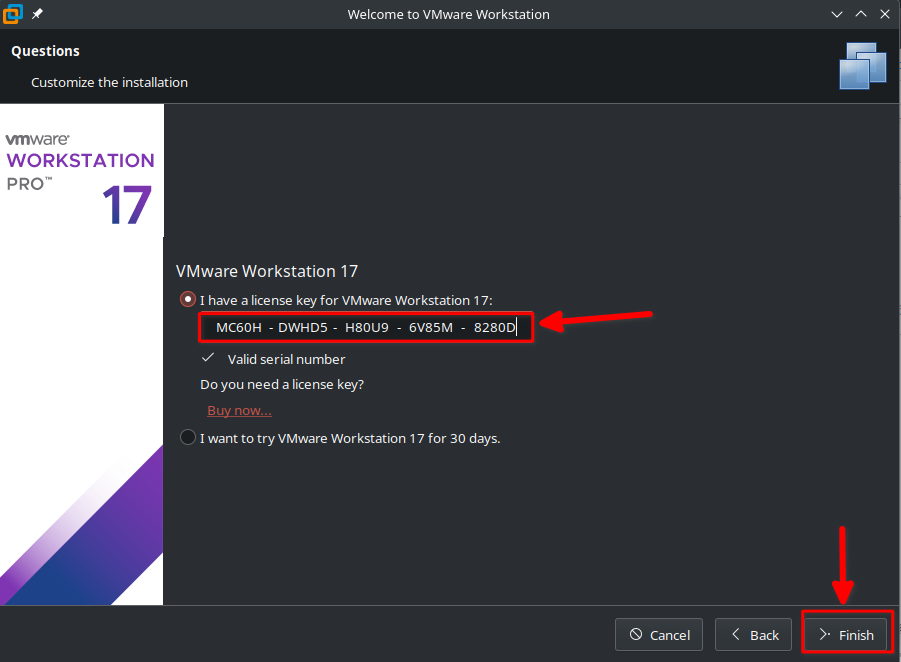Minimize the window using the down chevron
This screenshot has height=662, width=901.
837,14
